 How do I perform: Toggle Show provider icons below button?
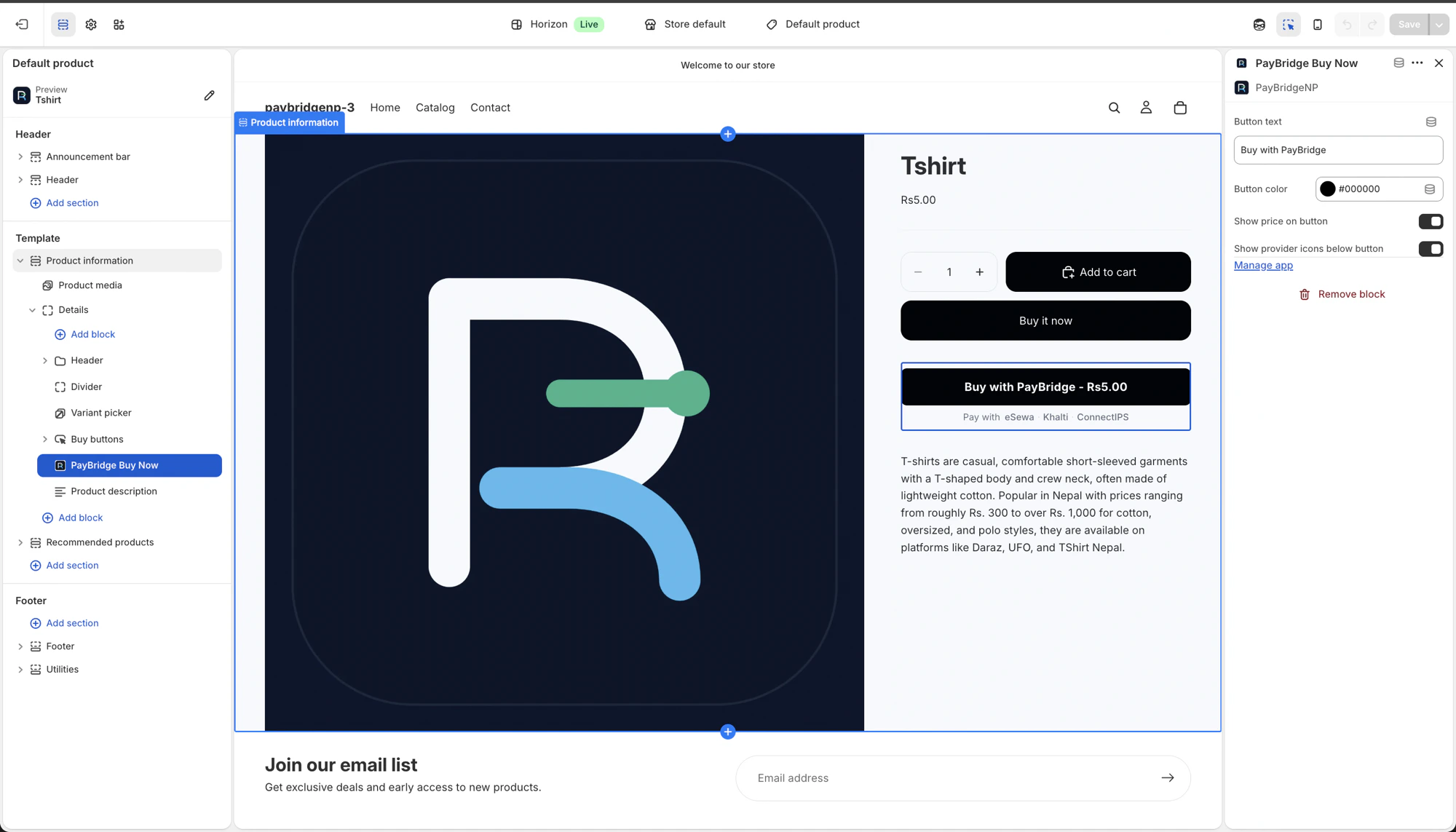[x=1431, y=249]
